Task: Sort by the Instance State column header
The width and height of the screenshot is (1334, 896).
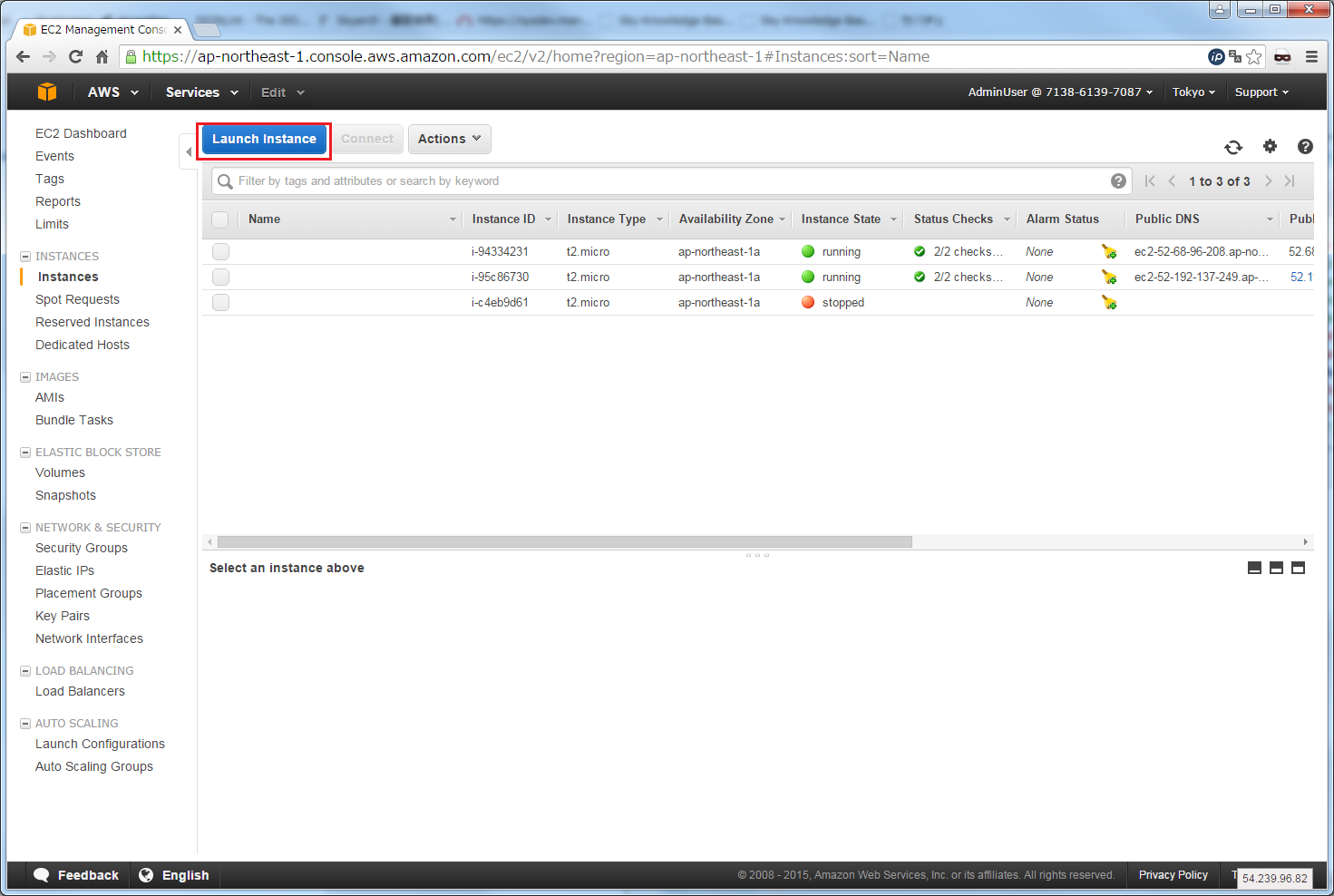Action: click(x=841, y=219)
